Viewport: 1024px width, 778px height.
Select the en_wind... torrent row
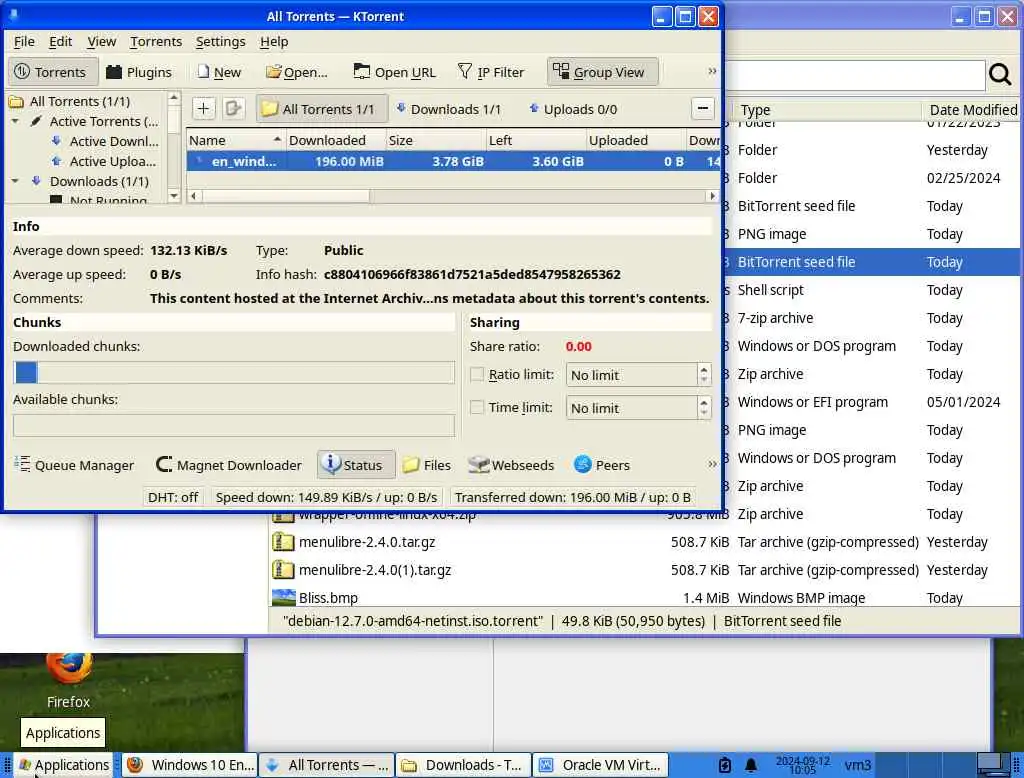(x=453, y=161)
